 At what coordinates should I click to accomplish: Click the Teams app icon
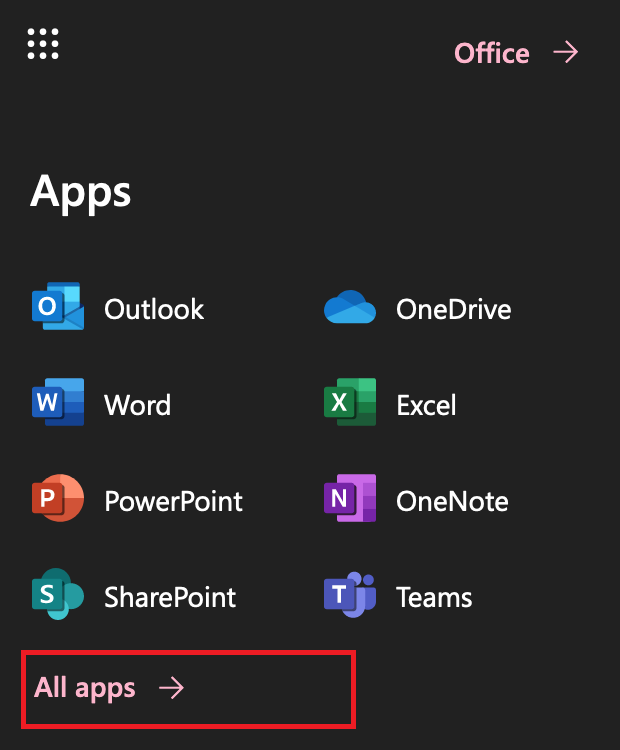pos(350,595)
